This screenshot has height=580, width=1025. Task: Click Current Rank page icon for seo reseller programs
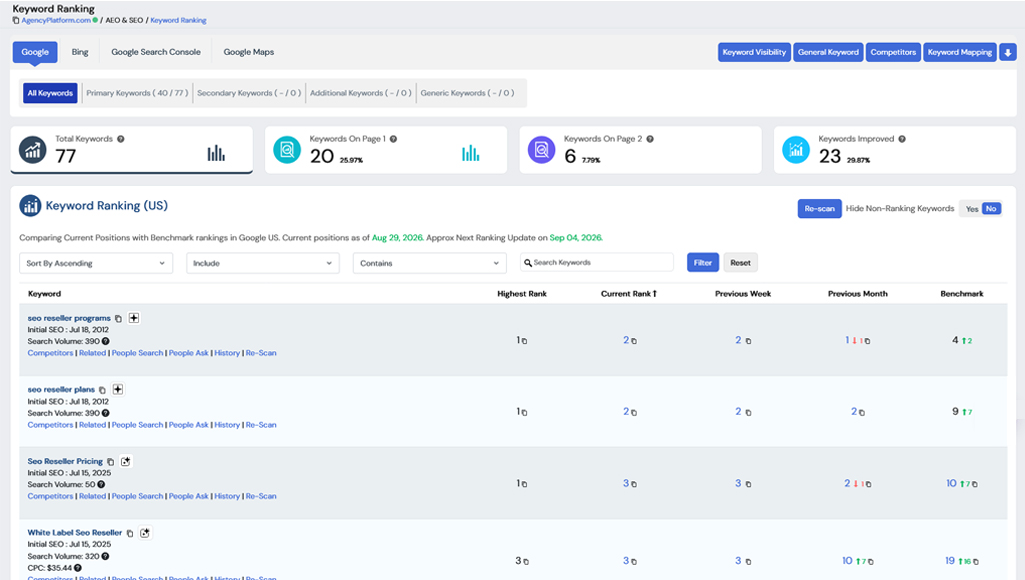coord(633,341)
